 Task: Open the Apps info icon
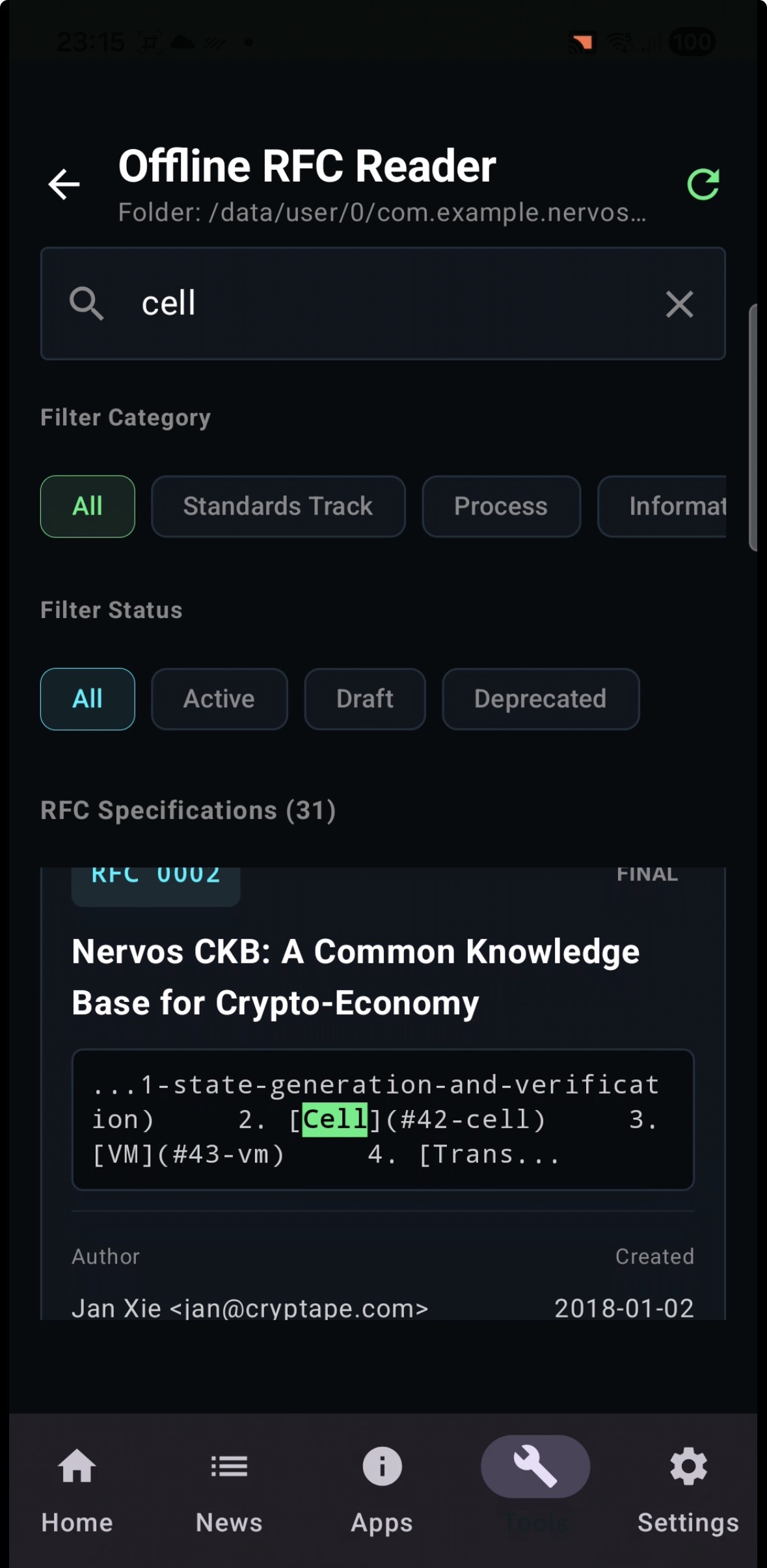coord(382,1467)
